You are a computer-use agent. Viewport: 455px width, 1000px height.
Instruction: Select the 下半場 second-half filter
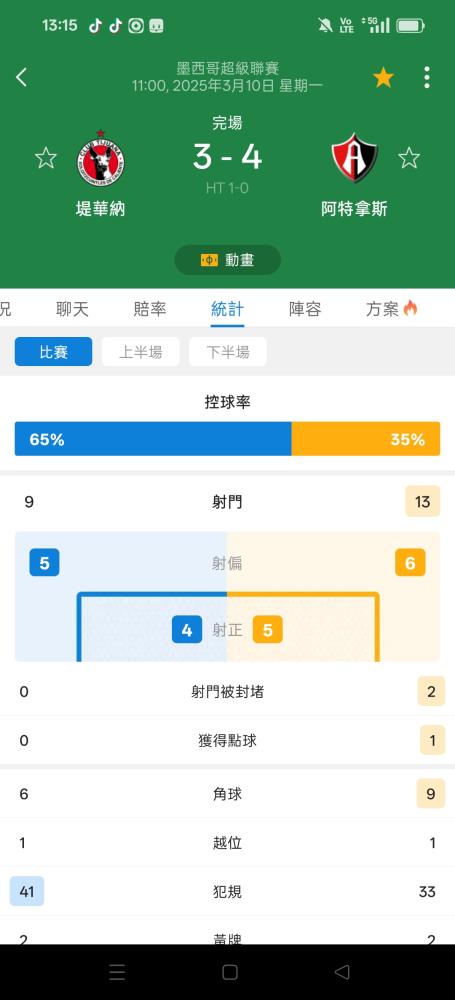pos(228,351)
